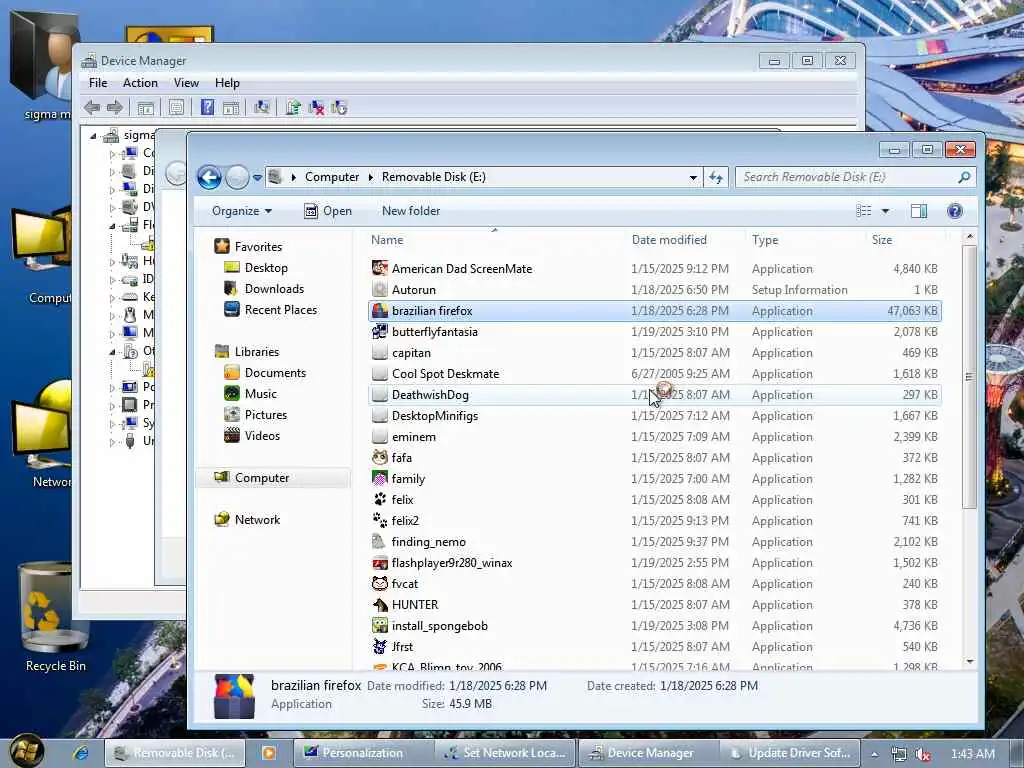Open File menu in Device Manager
The image size is (1024, 768).
(98, 83)
